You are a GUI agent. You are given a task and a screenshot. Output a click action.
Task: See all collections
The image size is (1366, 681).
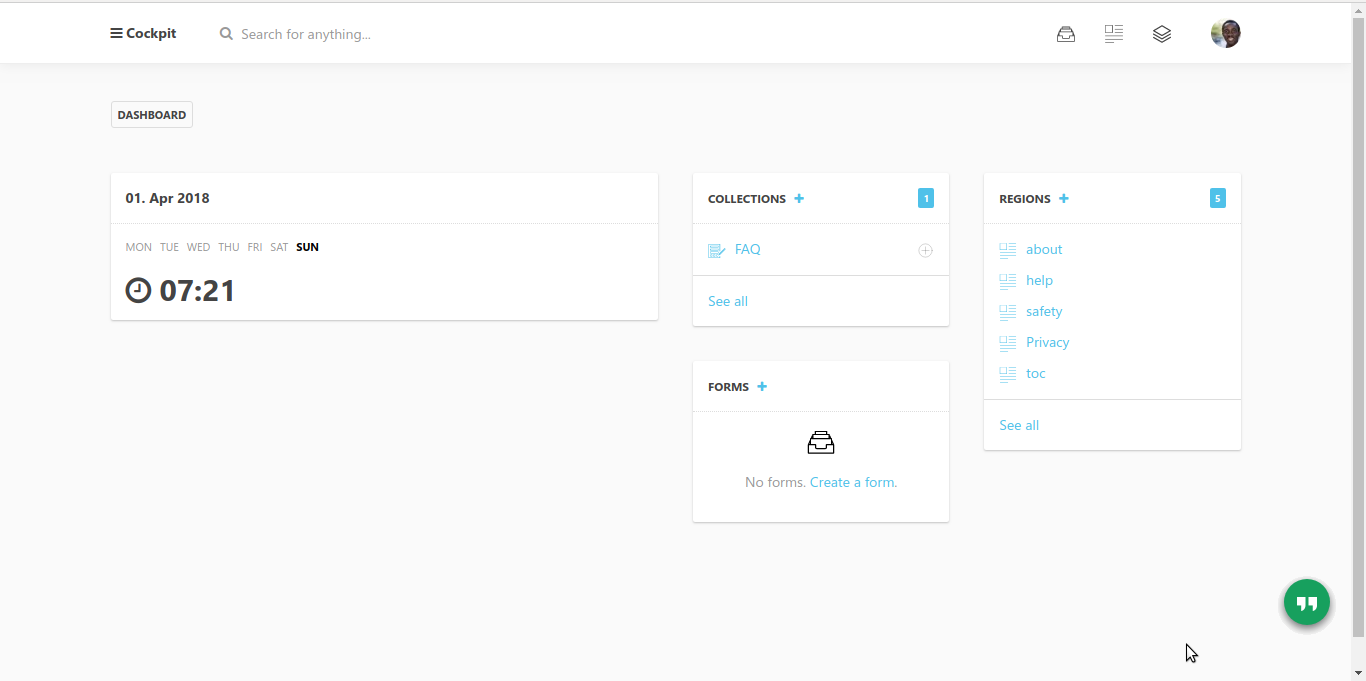(x=728, y=301)
